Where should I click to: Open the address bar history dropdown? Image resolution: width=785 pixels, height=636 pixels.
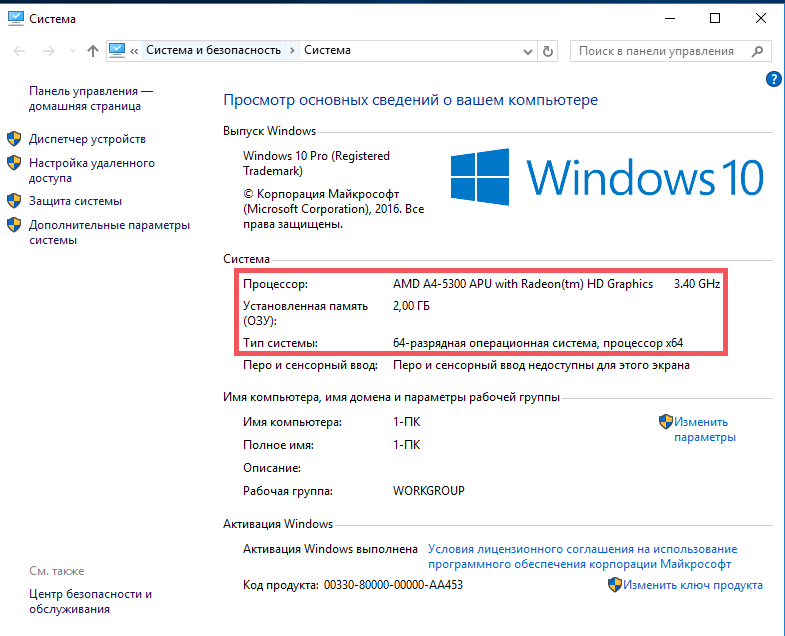point(527,51)
